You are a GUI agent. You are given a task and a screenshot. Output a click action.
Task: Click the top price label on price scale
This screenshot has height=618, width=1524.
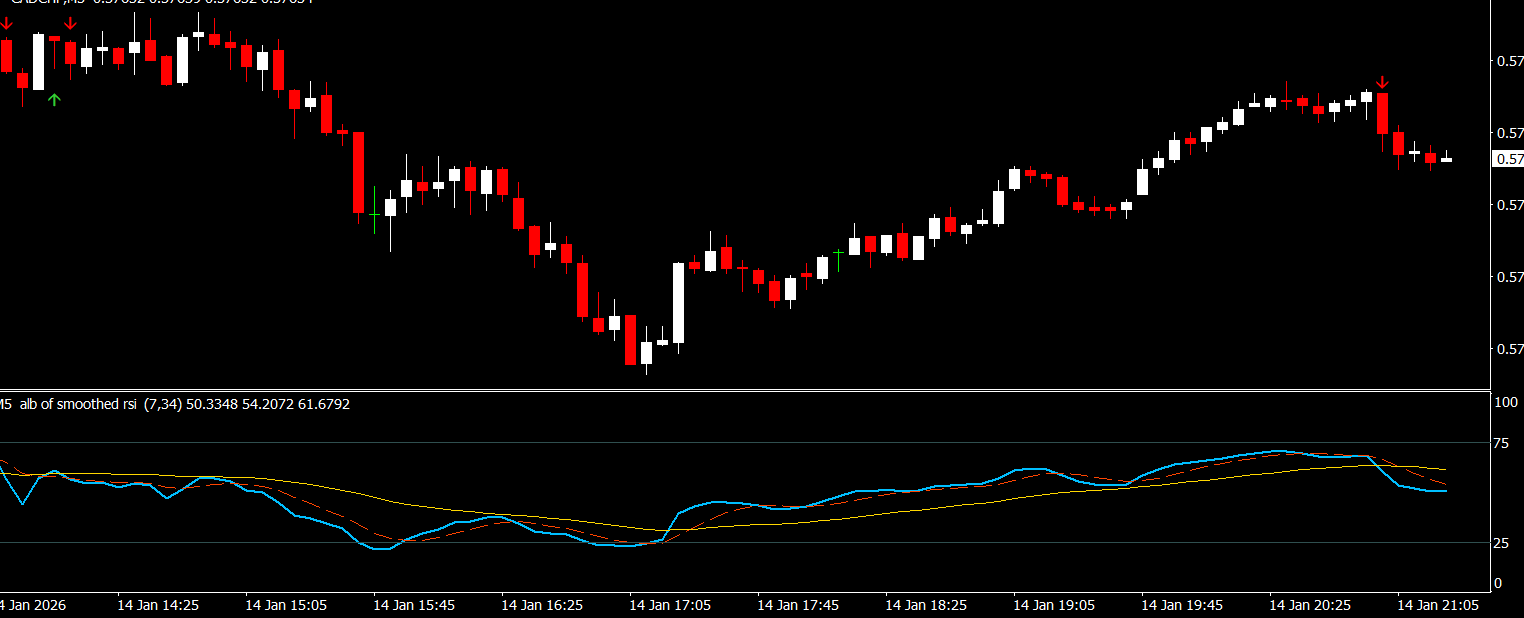click(1507, 61)
